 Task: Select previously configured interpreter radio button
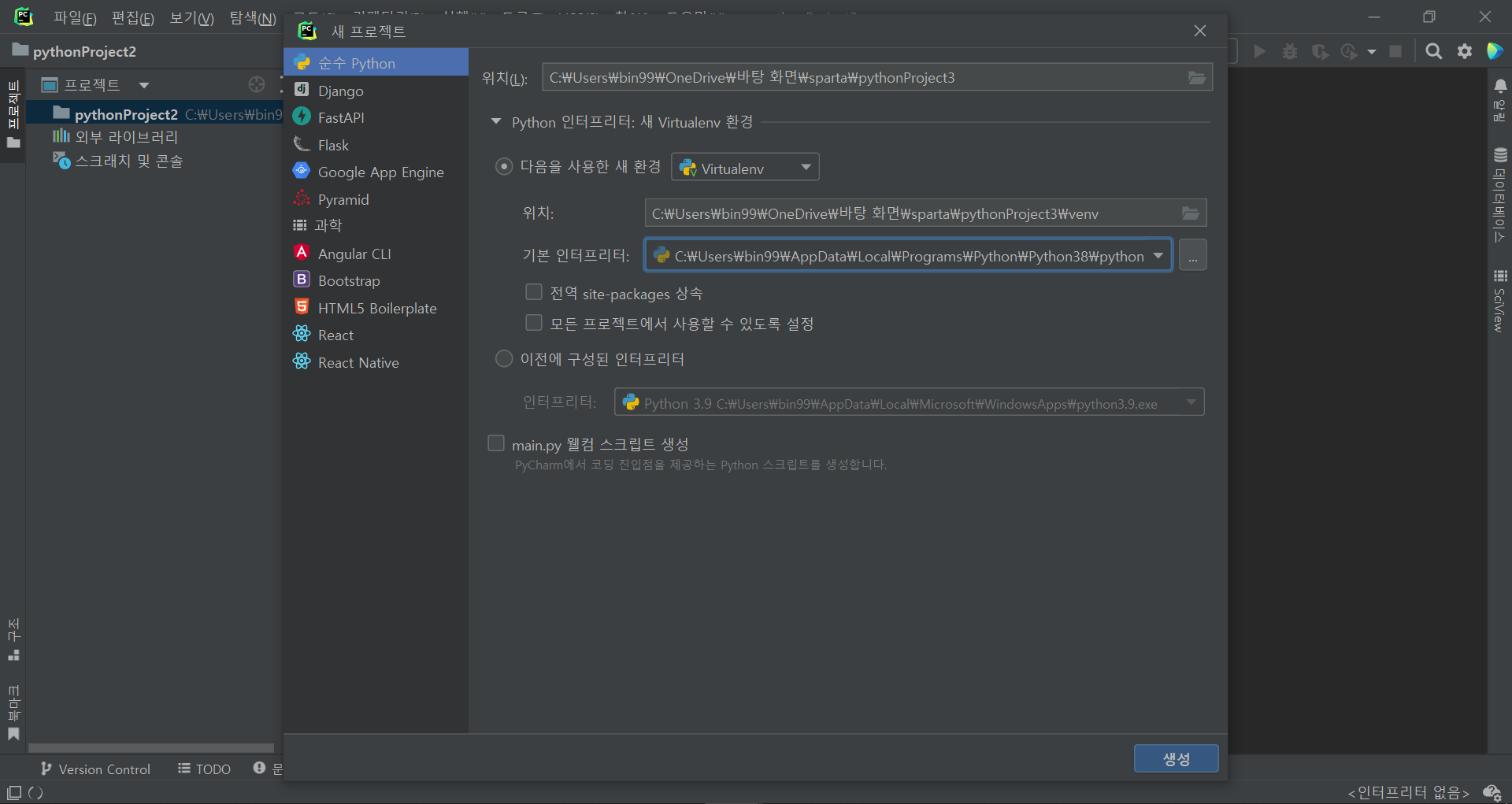click(x=504, y=359)
